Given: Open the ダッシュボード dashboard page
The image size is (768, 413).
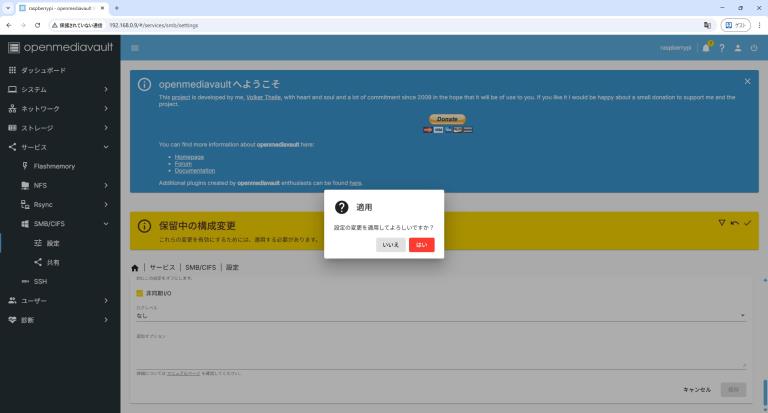Looking at the screenshot, I should 43,70.
